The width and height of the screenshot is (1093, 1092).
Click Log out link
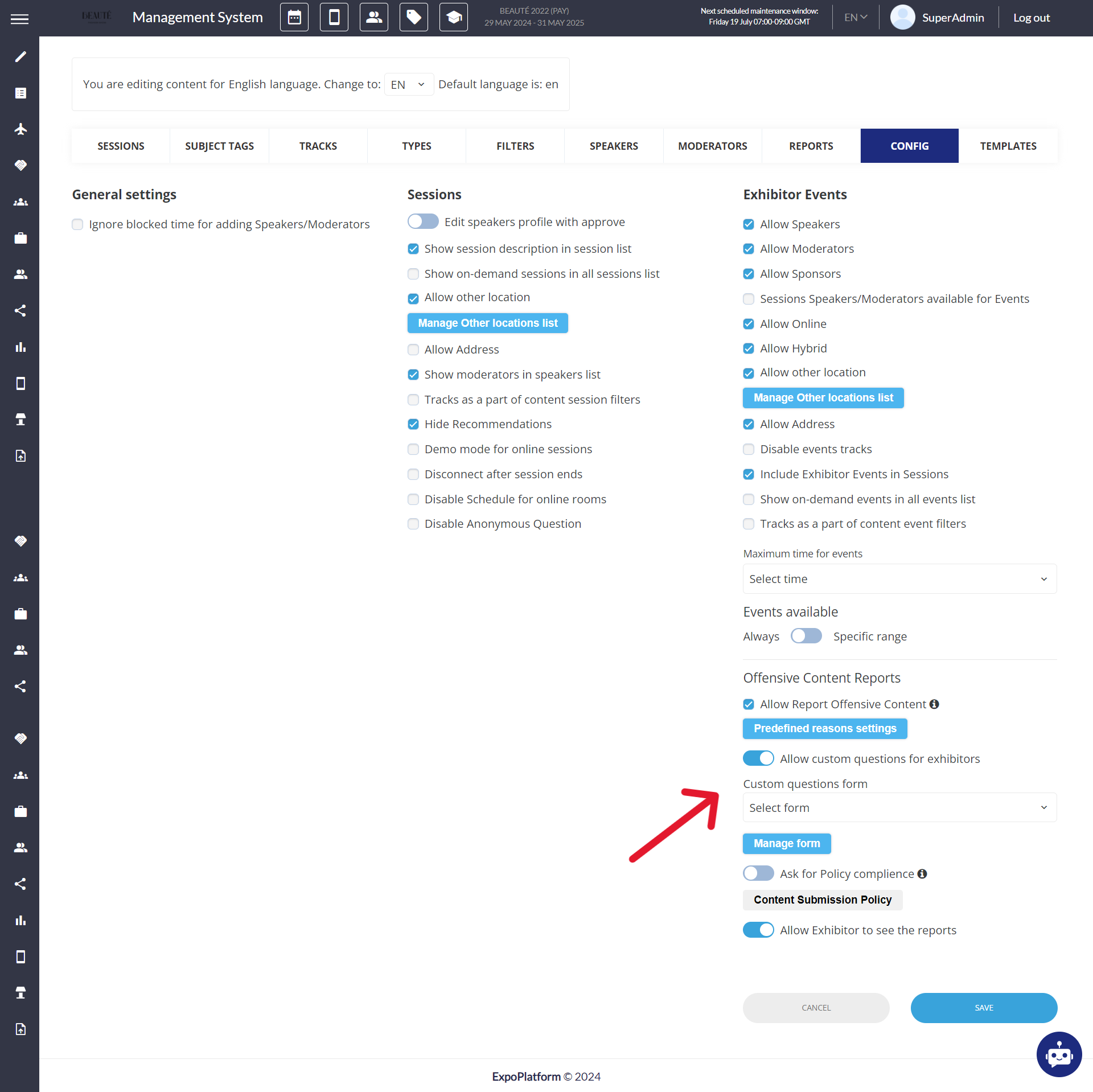[1032, 18]
